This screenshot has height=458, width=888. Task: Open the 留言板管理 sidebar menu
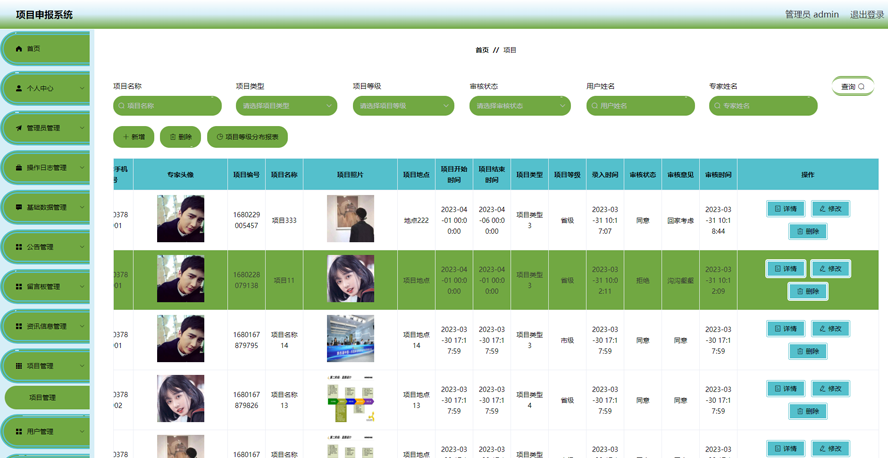46,286
